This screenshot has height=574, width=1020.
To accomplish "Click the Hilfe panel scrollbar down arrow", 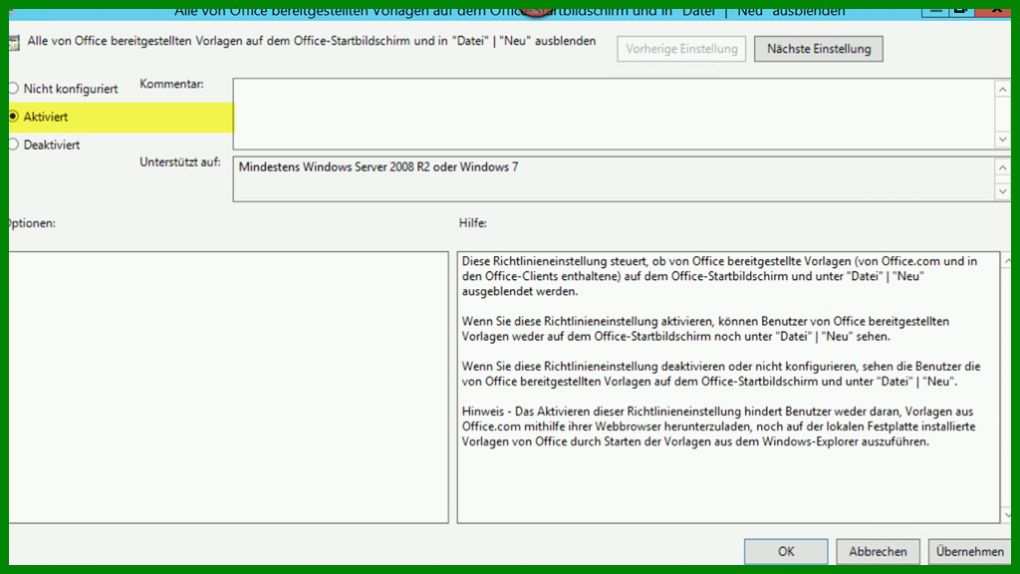I will 1006,515.
